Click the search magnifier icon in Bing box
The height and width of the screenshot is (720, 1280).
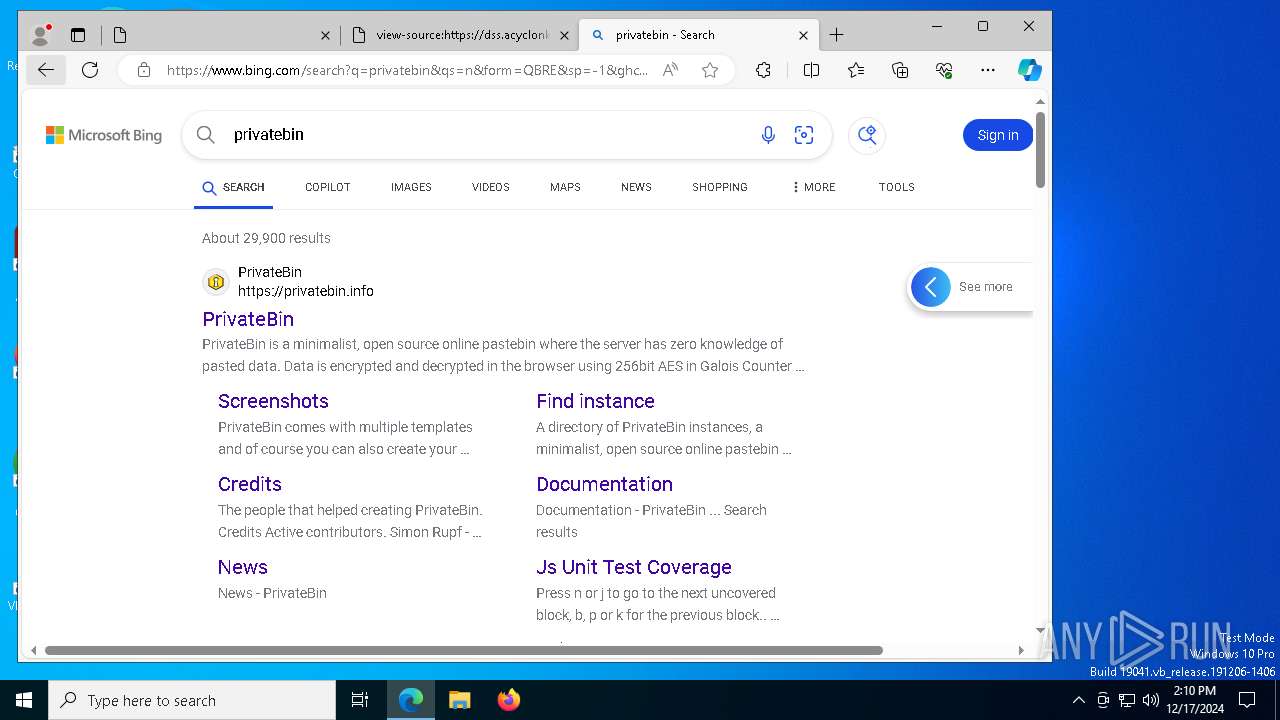pyautogui.click(x=206, y=135)
